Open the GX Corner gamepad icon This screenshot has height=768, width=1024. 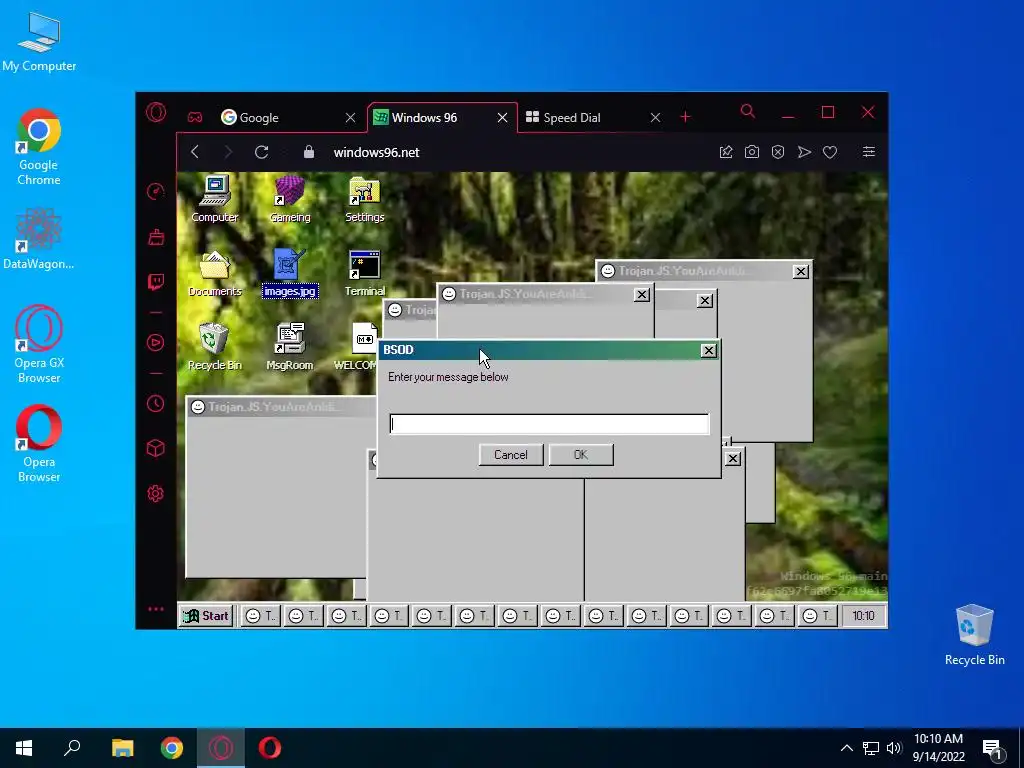pos(195,118)
